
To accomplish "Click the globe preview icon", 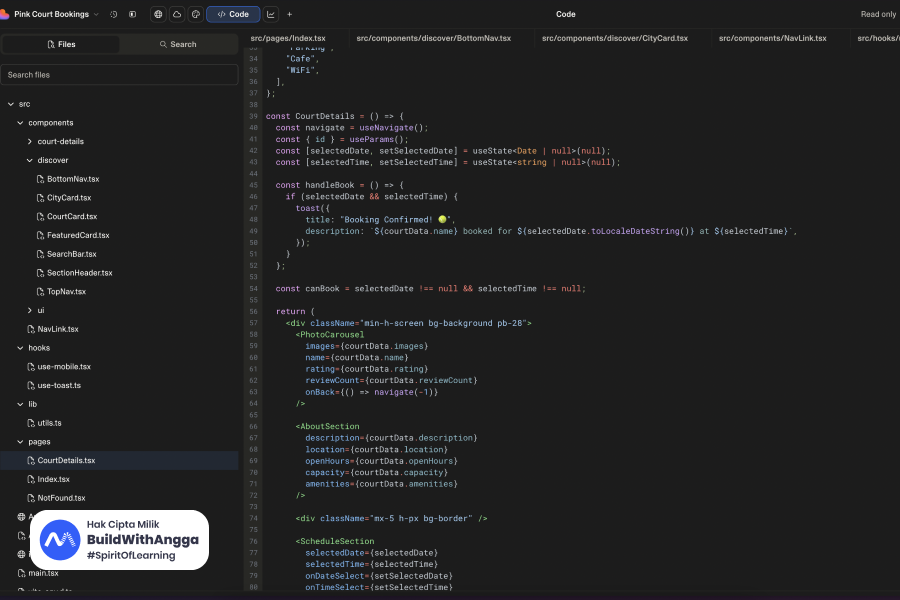I will 159,15.
